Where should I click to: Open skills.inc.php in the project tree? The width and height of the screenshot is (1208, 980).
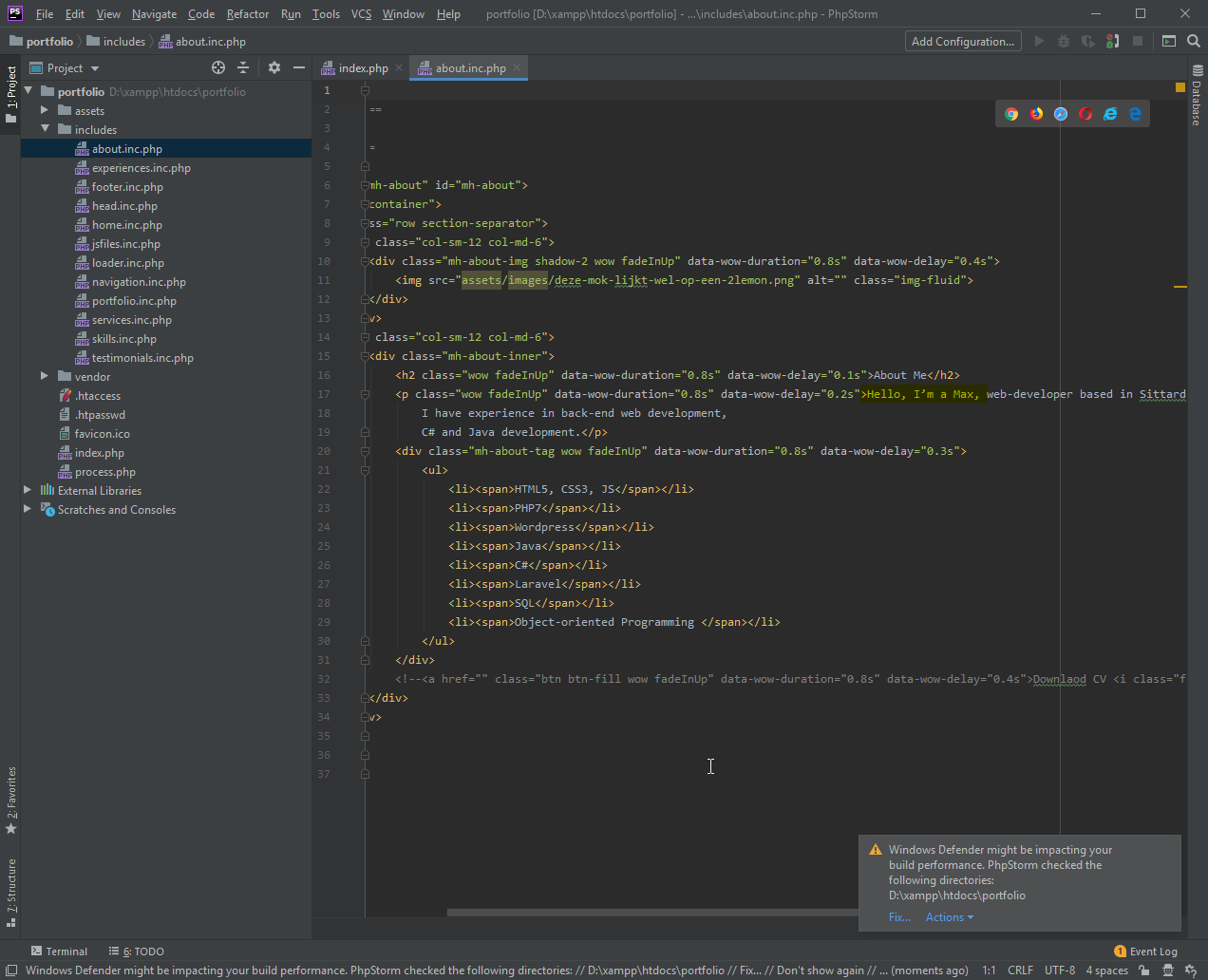pos(123,339)
